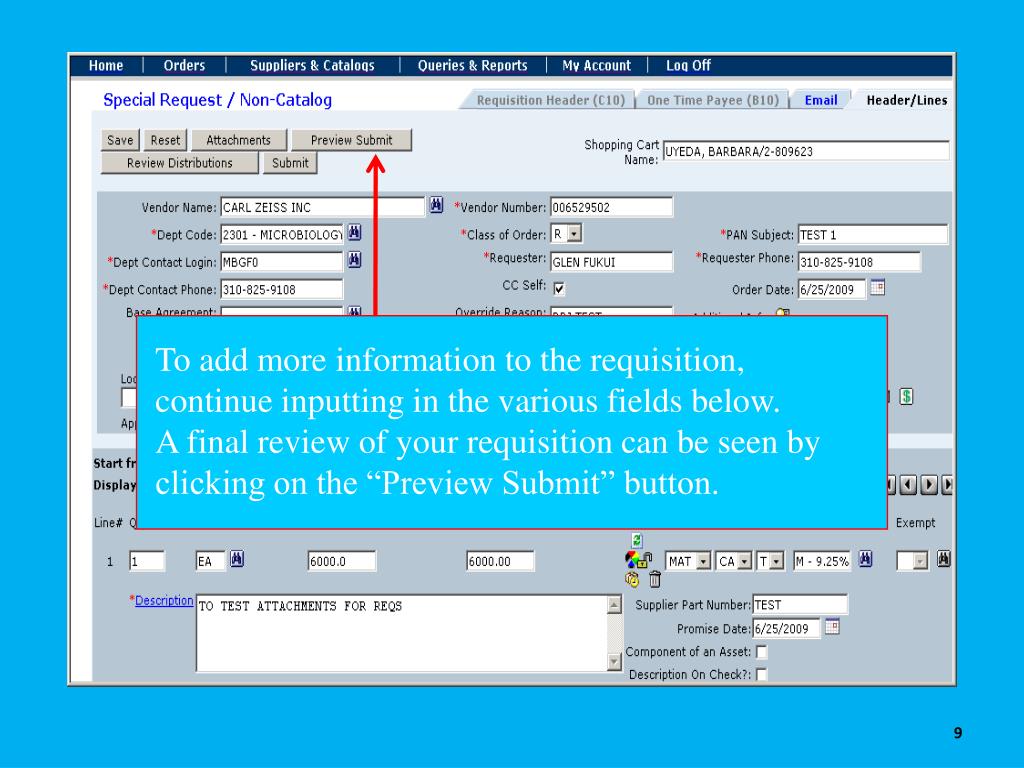Switch to the One Time Payee (B10) tab
Screen dimensions: 1024x768
pyautogui.click(x=712, y=100)
